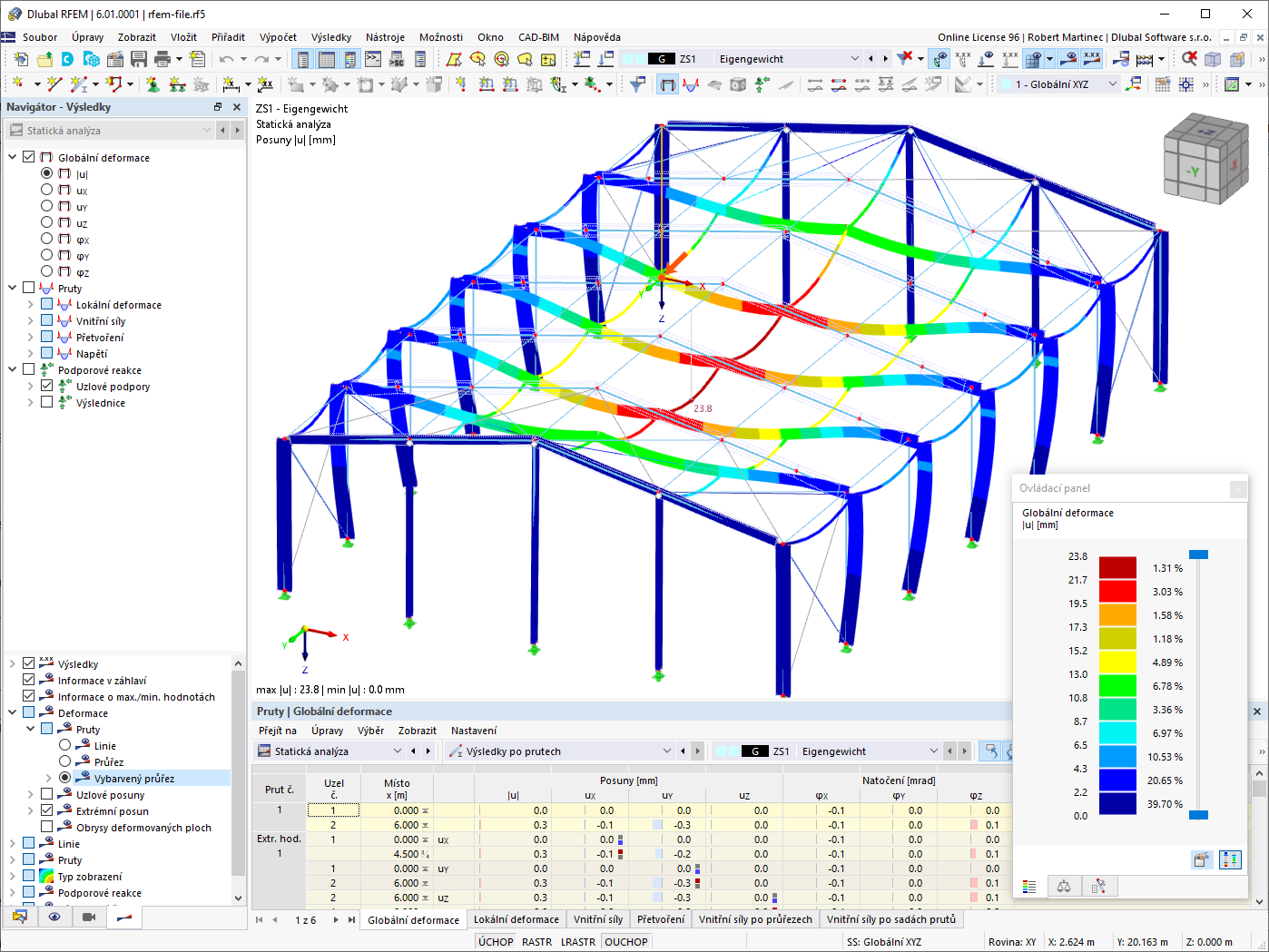1269x952 pixels.
Task: Open a file with the folder icon
Action: coord(44,59)
